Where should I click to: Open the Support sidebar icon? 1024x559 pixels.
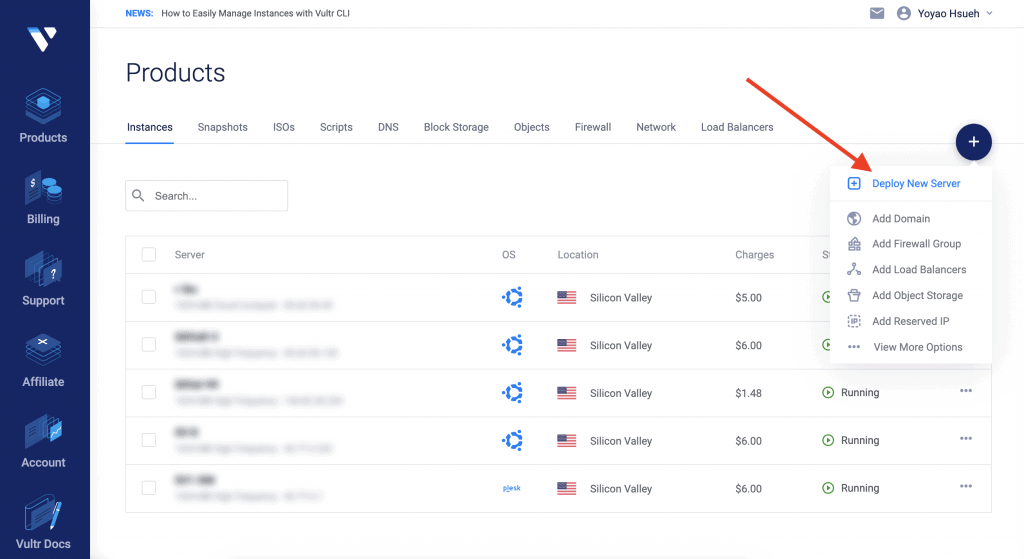pos(43,279)
